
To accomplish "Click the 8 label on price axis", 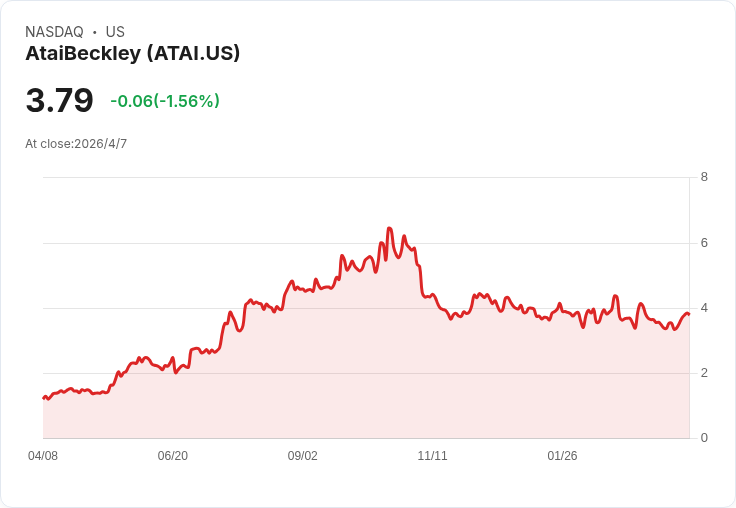I will (x=704, y=177).
